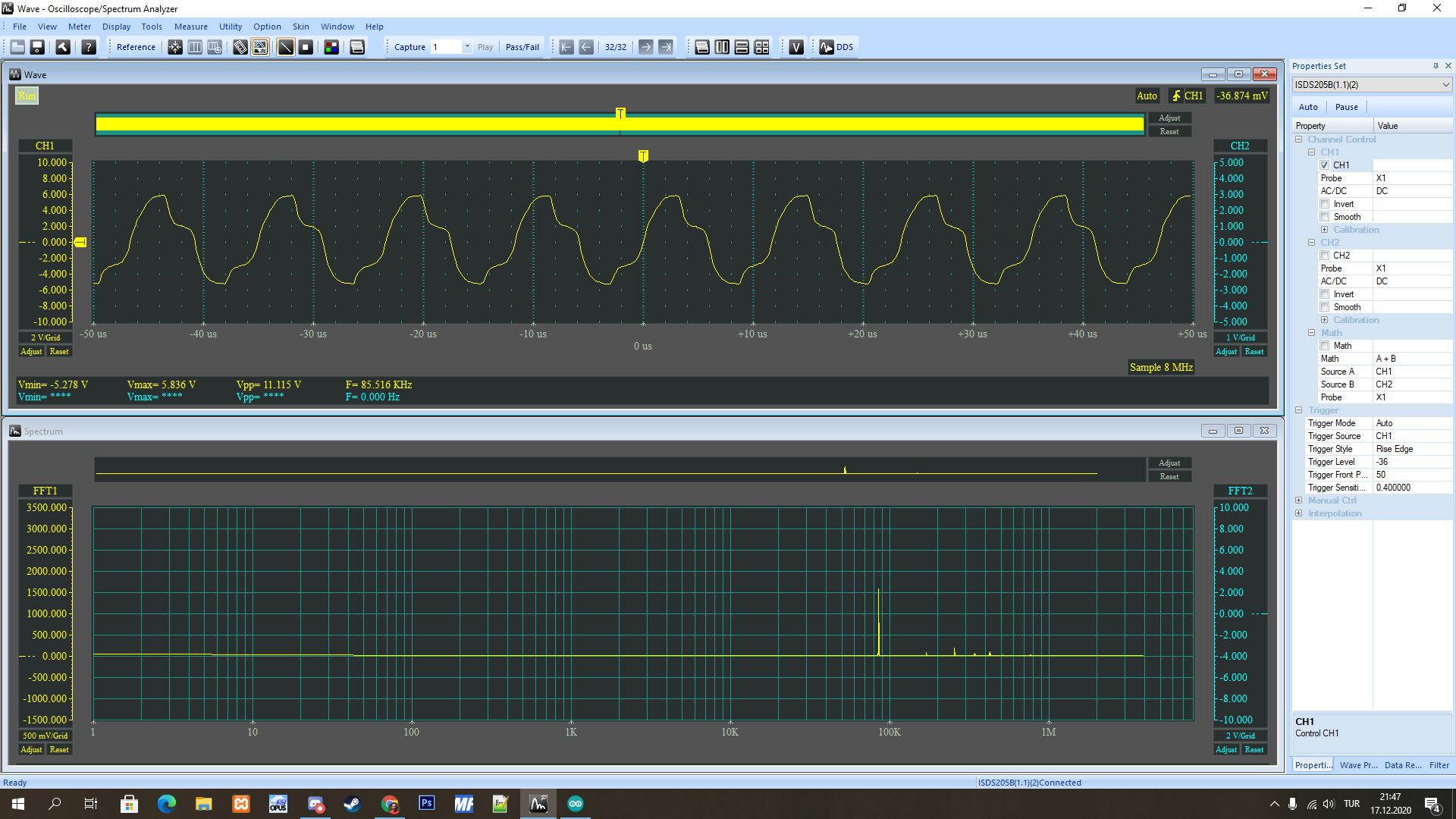
Task: Switch to the Filter tab
Action: coord(1439,765)
